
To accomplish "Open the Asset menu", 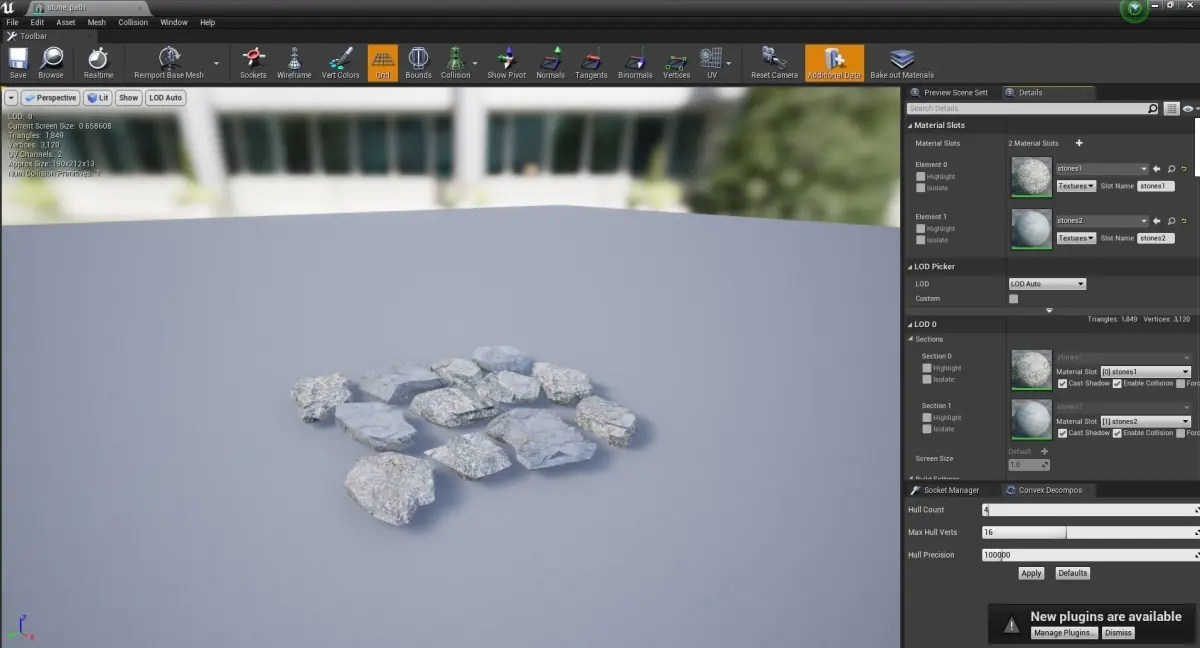I will (x=66, y=22).
